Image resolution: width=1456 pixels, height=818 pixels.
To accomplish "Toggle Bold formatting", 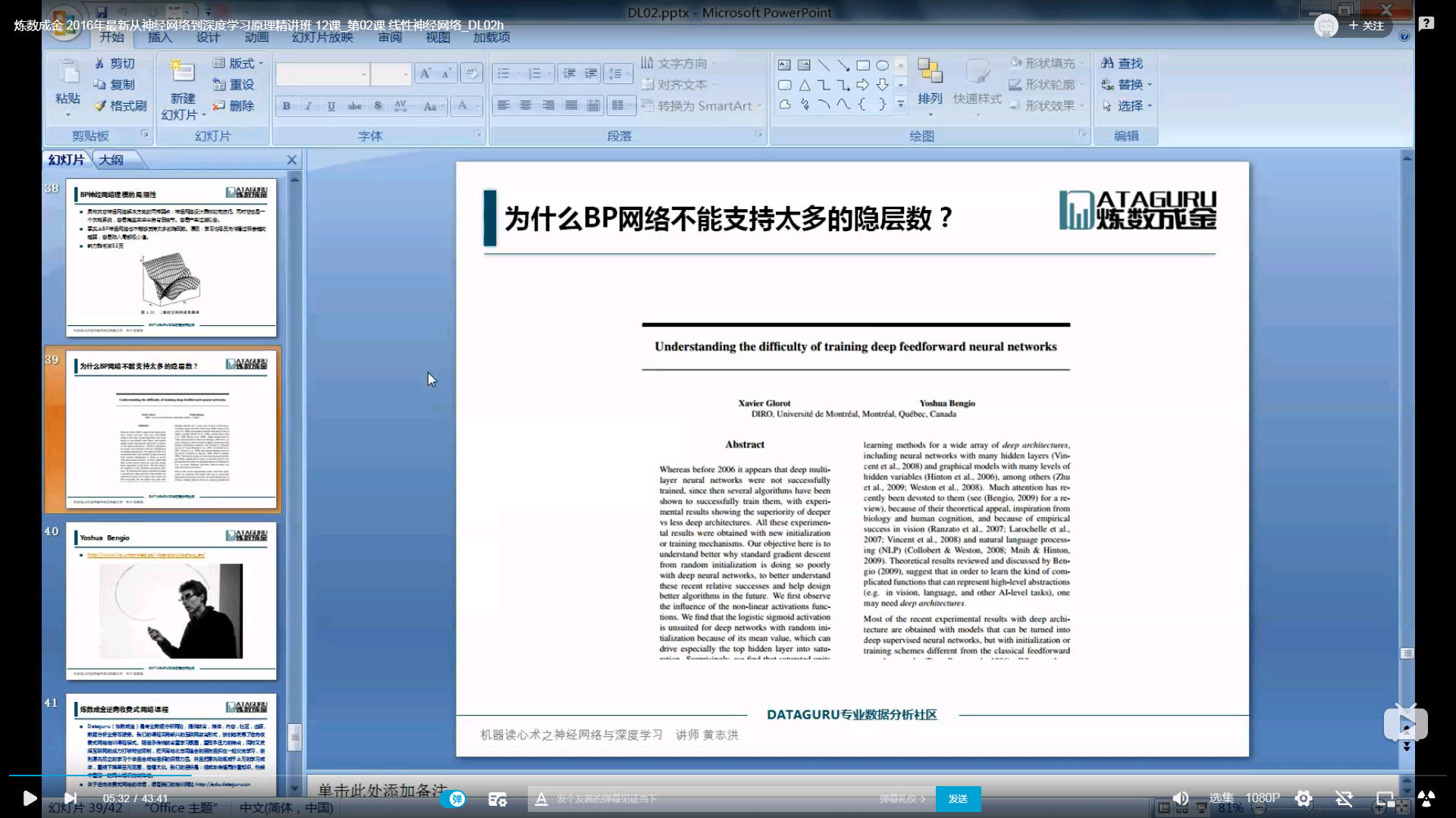I will [x=287, y=106].
